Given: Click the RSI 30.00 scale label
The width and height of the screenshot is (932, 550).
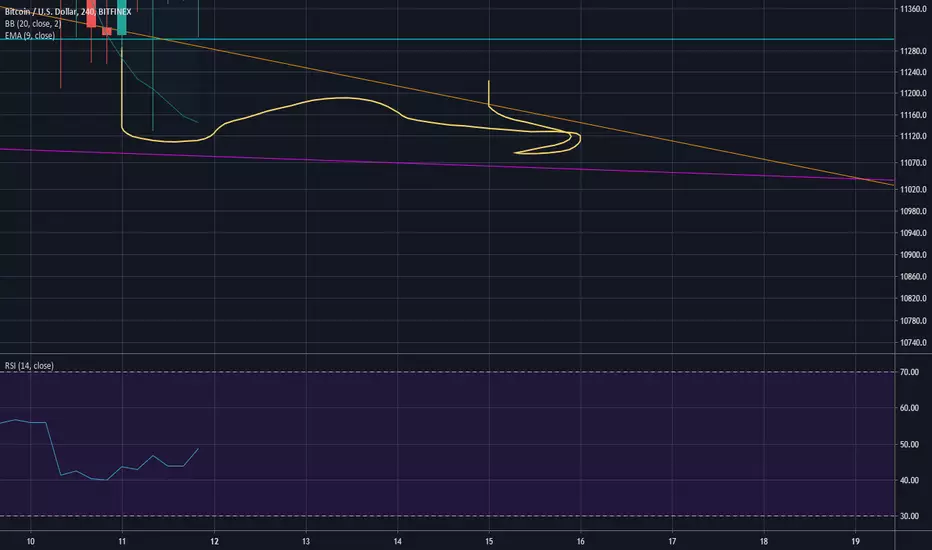Looking at the screenshot, I should point(909,516).
